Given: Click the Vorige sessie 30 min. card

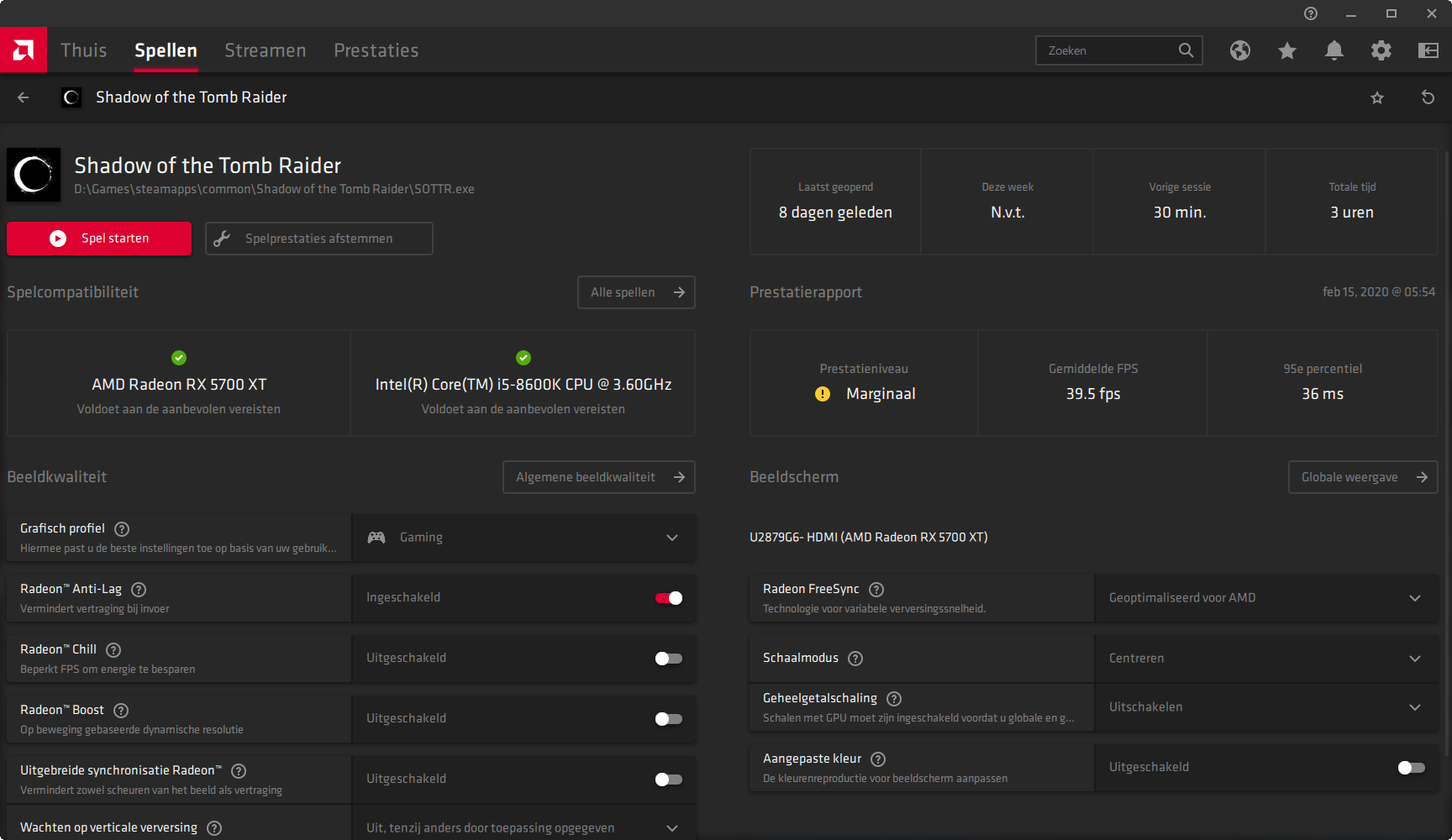Looking at the screenshot, I should pos(1180,202).
